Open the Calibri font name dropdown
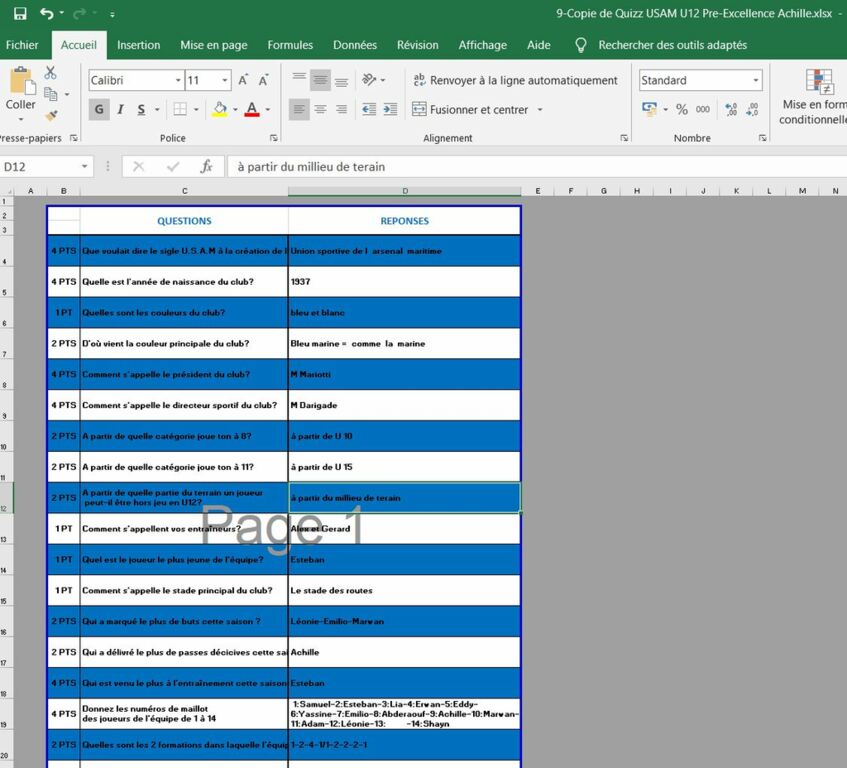 pyautogui.click(x=178, y=80)
